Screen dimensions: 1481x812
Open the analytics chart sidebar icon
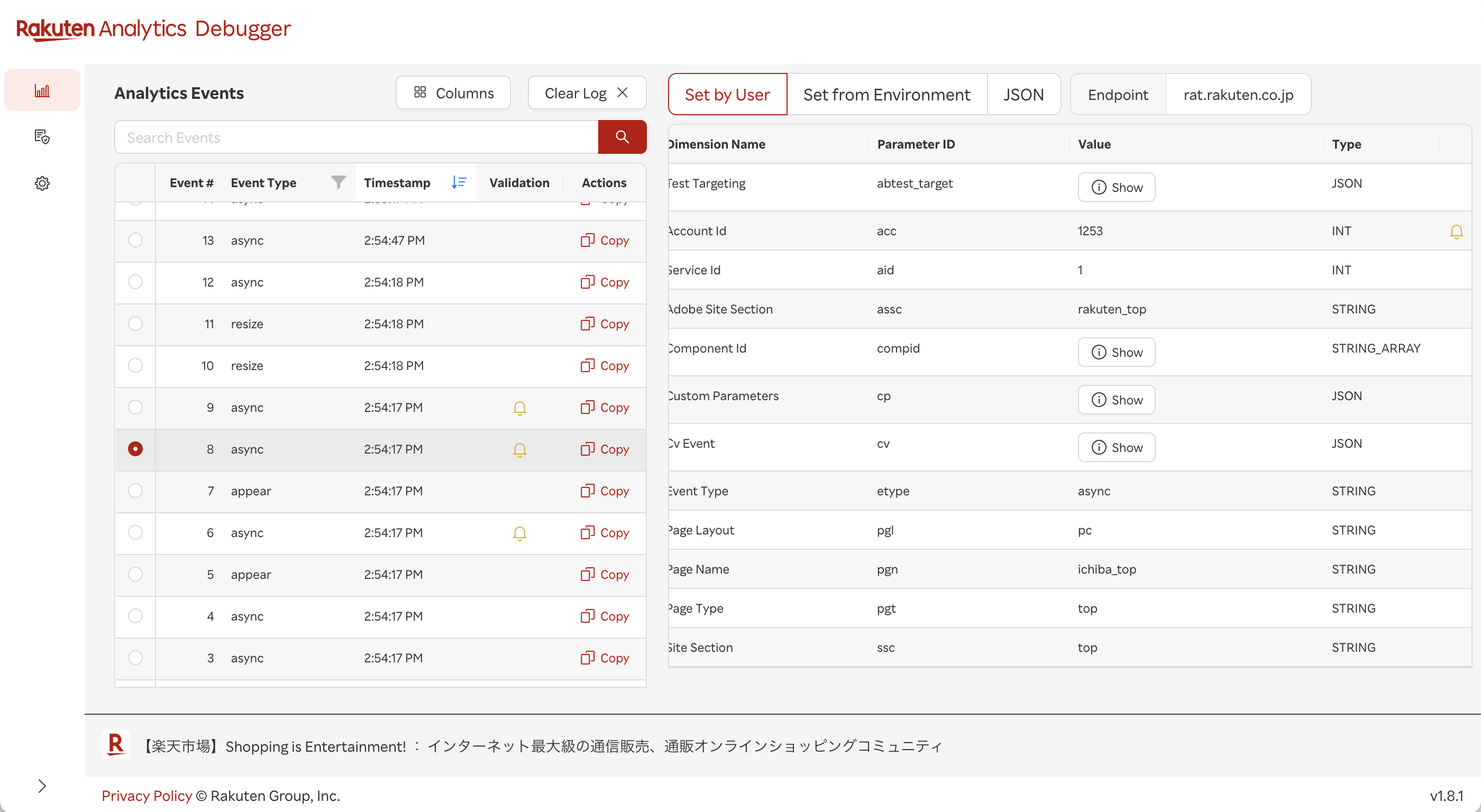click(42, 90)
